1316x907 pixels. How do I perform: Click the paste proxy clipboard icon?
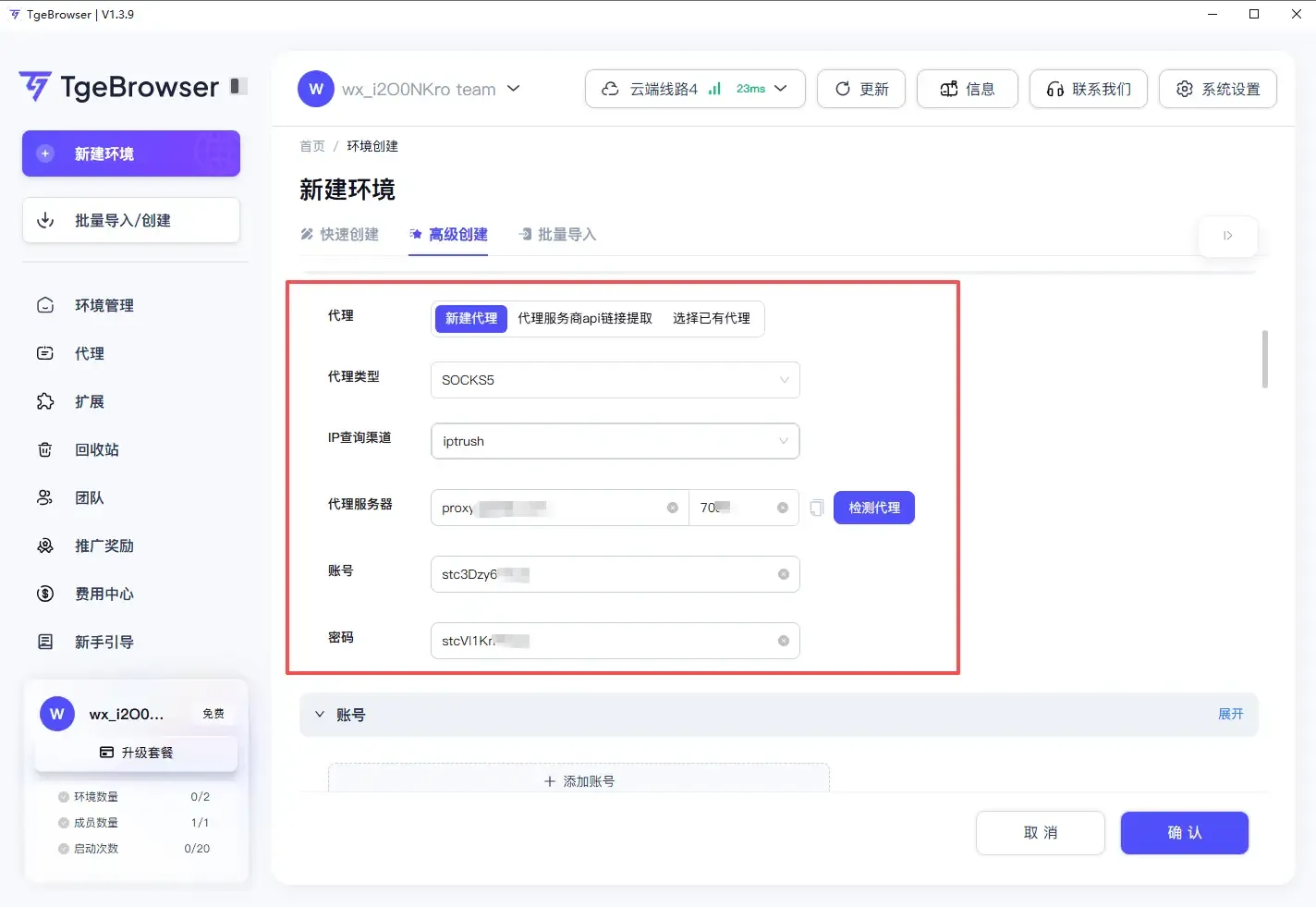(817, 508)
